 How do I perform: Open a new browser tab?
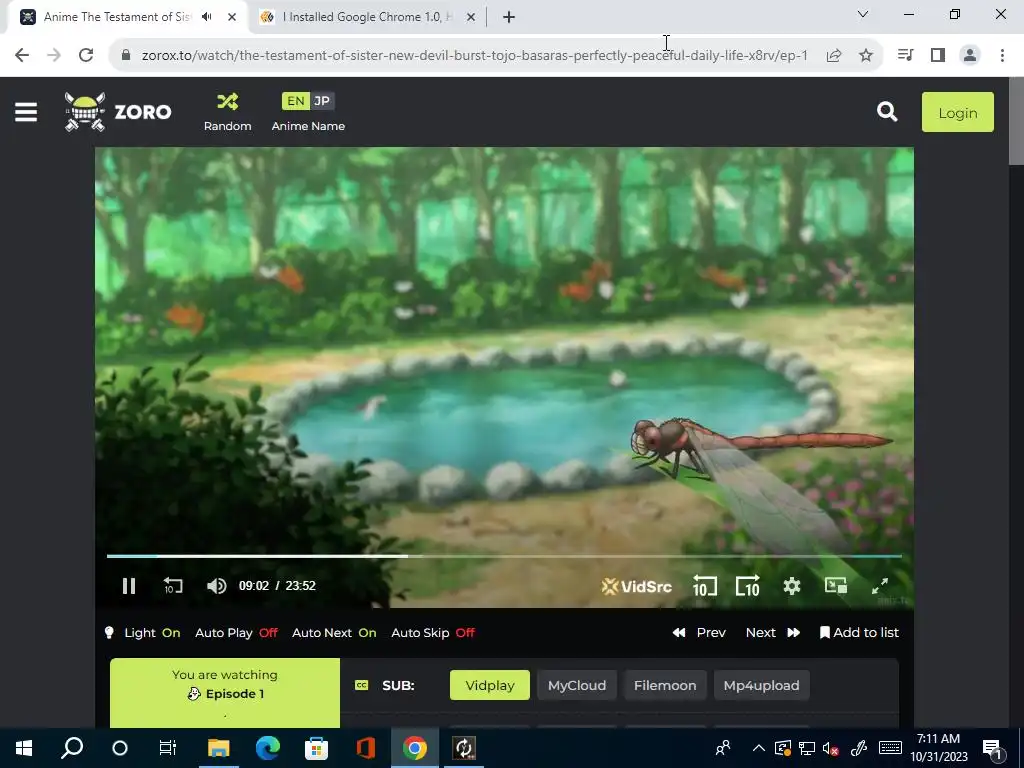tap(509, 18)
